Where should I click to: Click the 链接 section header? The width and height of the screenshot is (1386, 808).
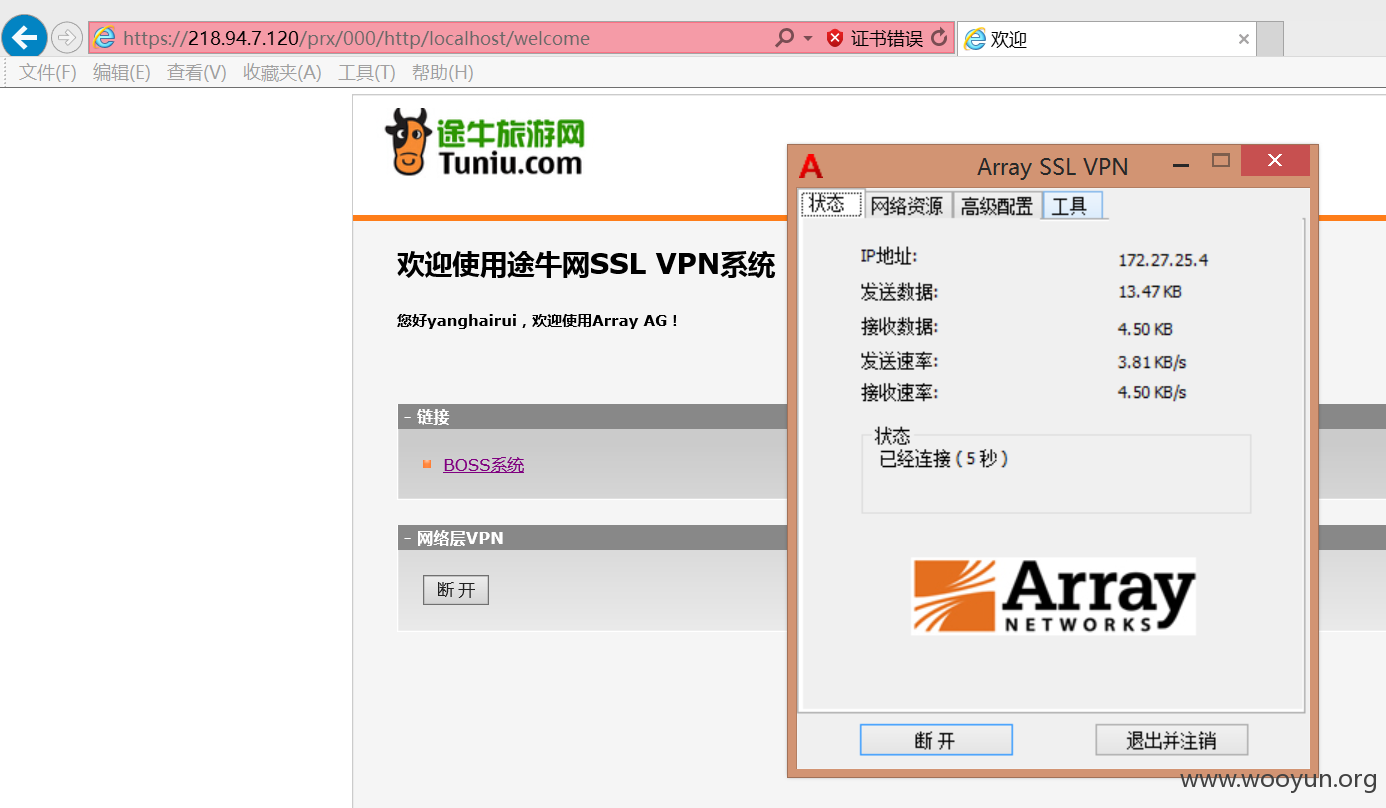[433, 417]
